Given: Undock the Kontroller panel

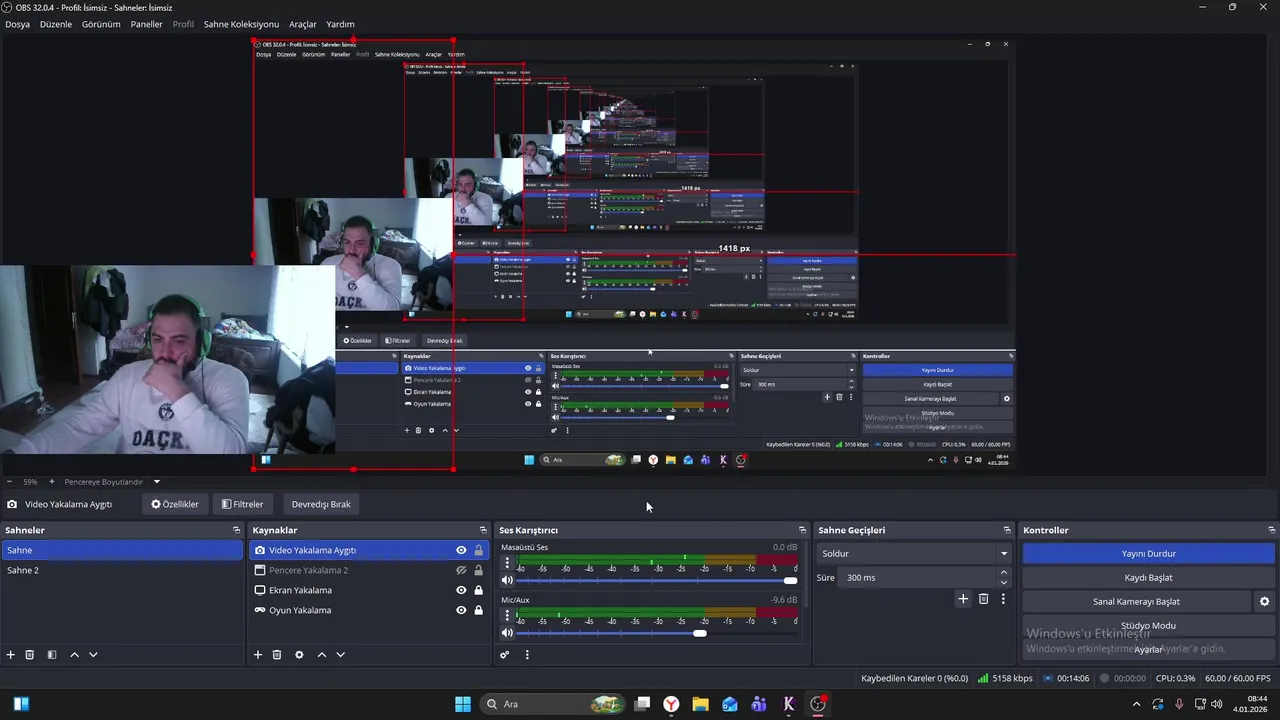Looking at the screenshot, I should coord(1272,530).
